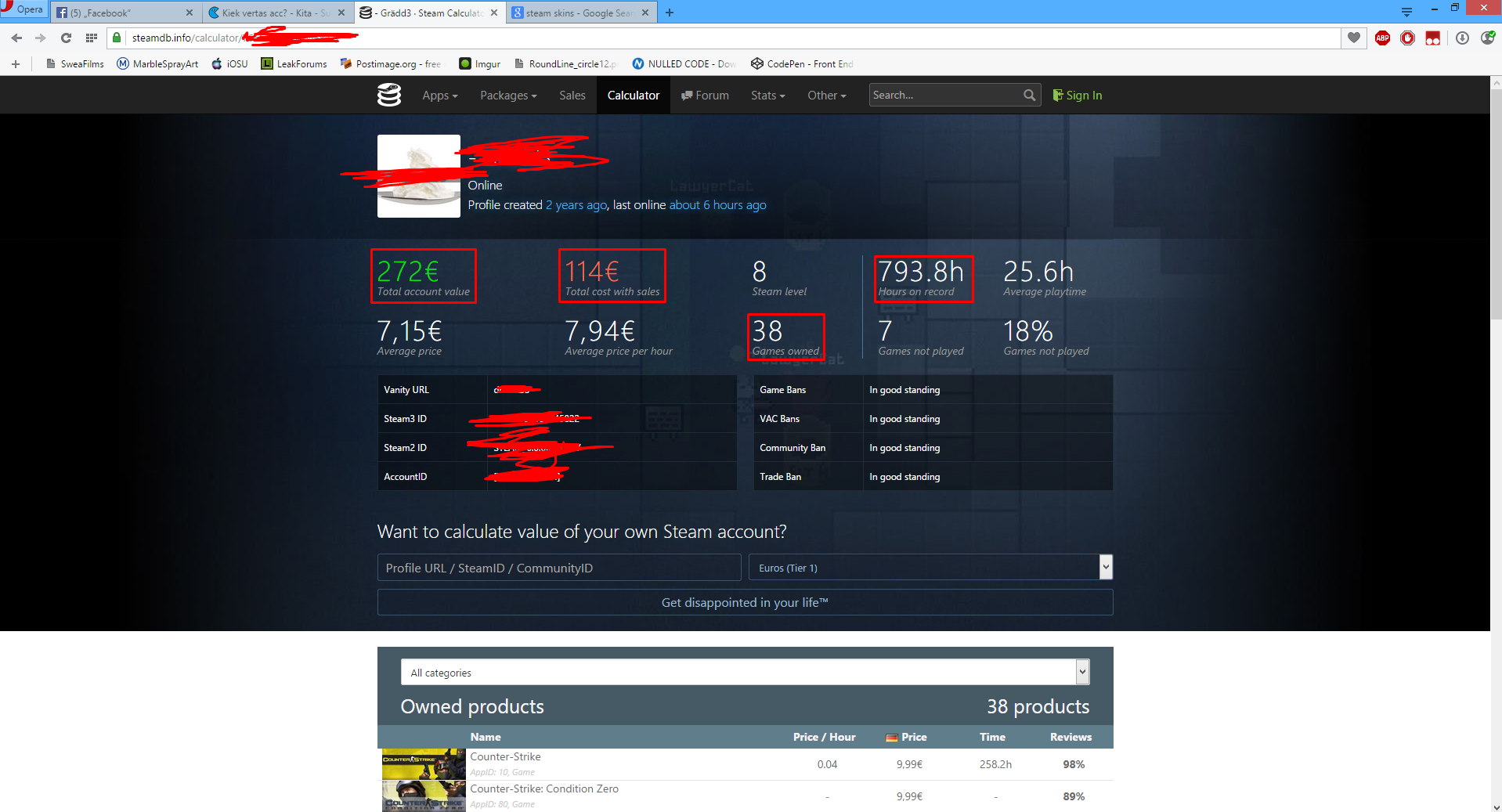Focus the Profile URL / SteamID input field
The width and height of the screenshot is (1502, 812).
559,568
